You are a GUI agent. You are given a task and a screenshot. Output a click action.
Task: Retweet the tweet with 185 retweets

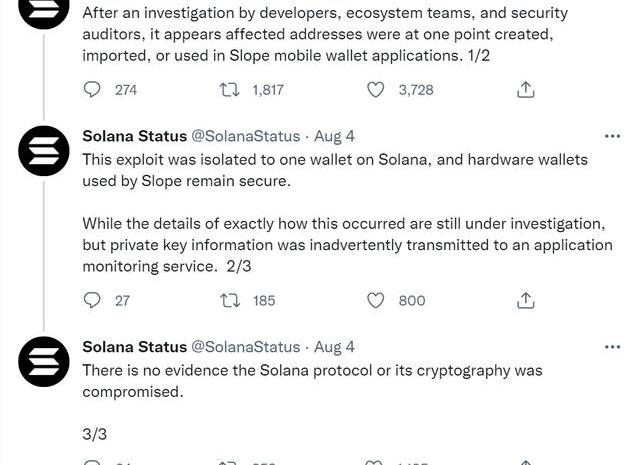[x=229, y=300]
